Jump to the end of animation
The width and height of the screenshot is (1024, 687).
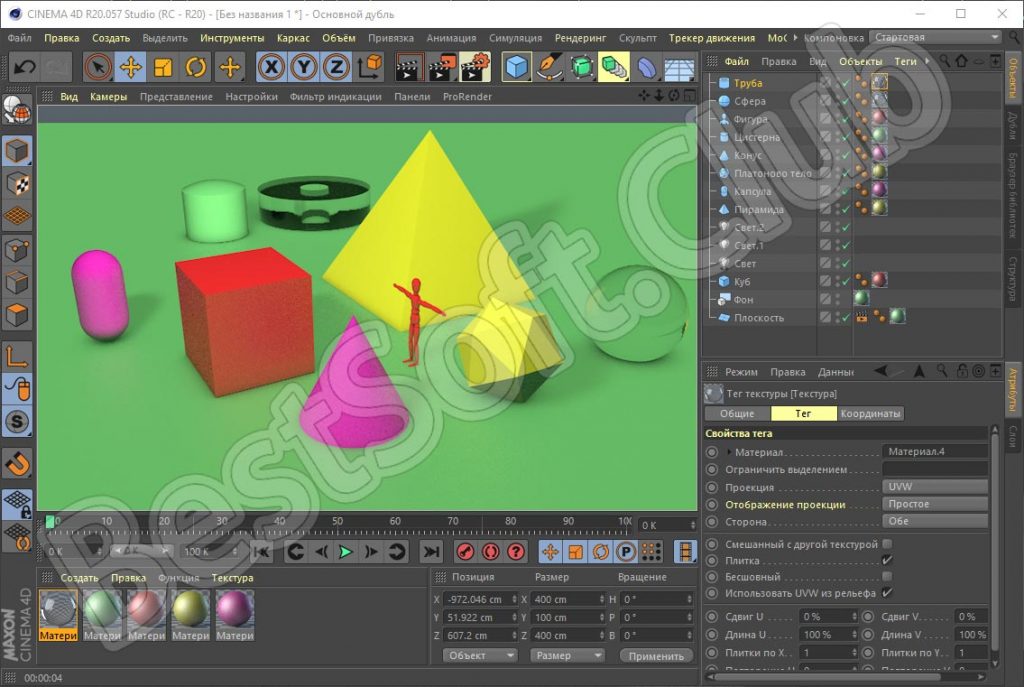click(430, 551)
